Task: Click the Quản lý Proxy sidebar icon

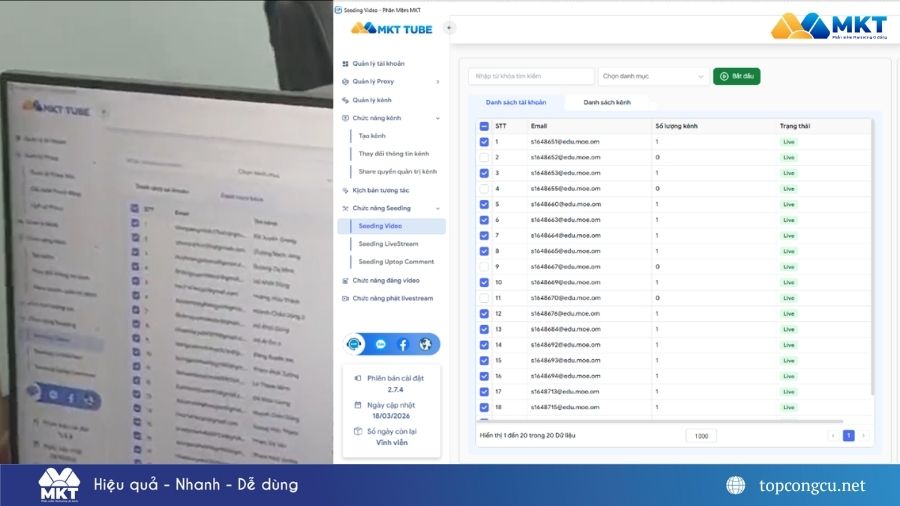Action: click(345, 81)
